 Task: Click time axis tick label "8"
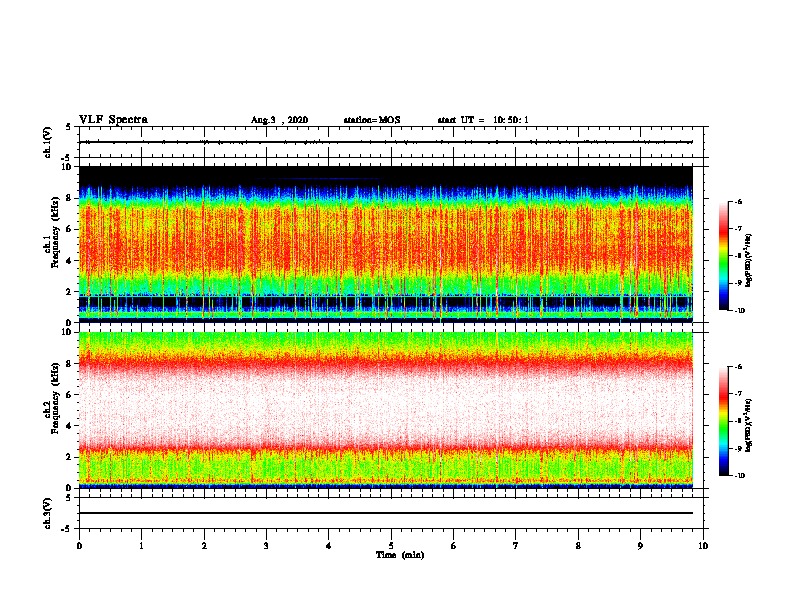[578, 546]
